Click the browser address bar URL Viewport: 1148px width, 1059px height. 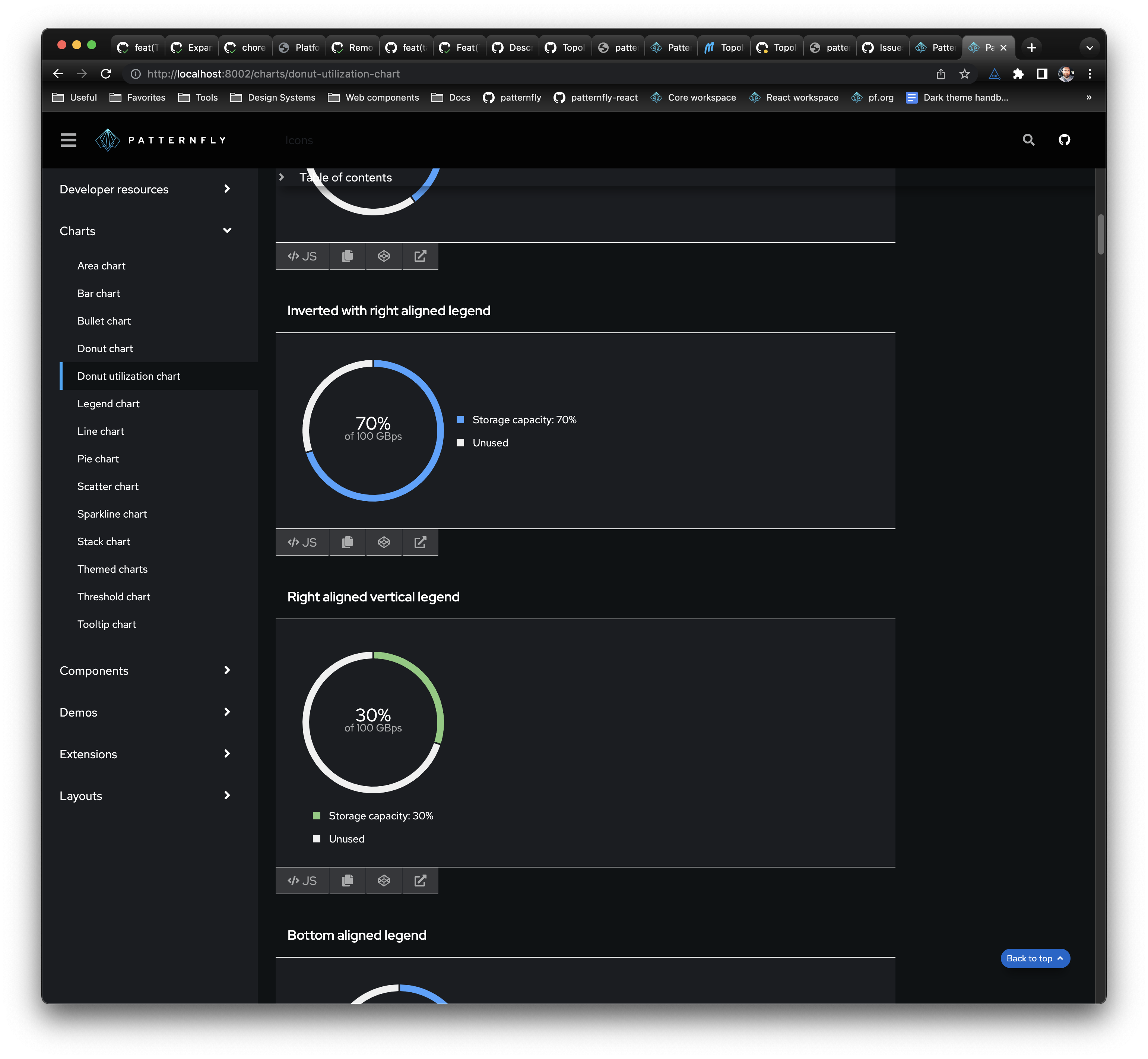click(273, 74)
